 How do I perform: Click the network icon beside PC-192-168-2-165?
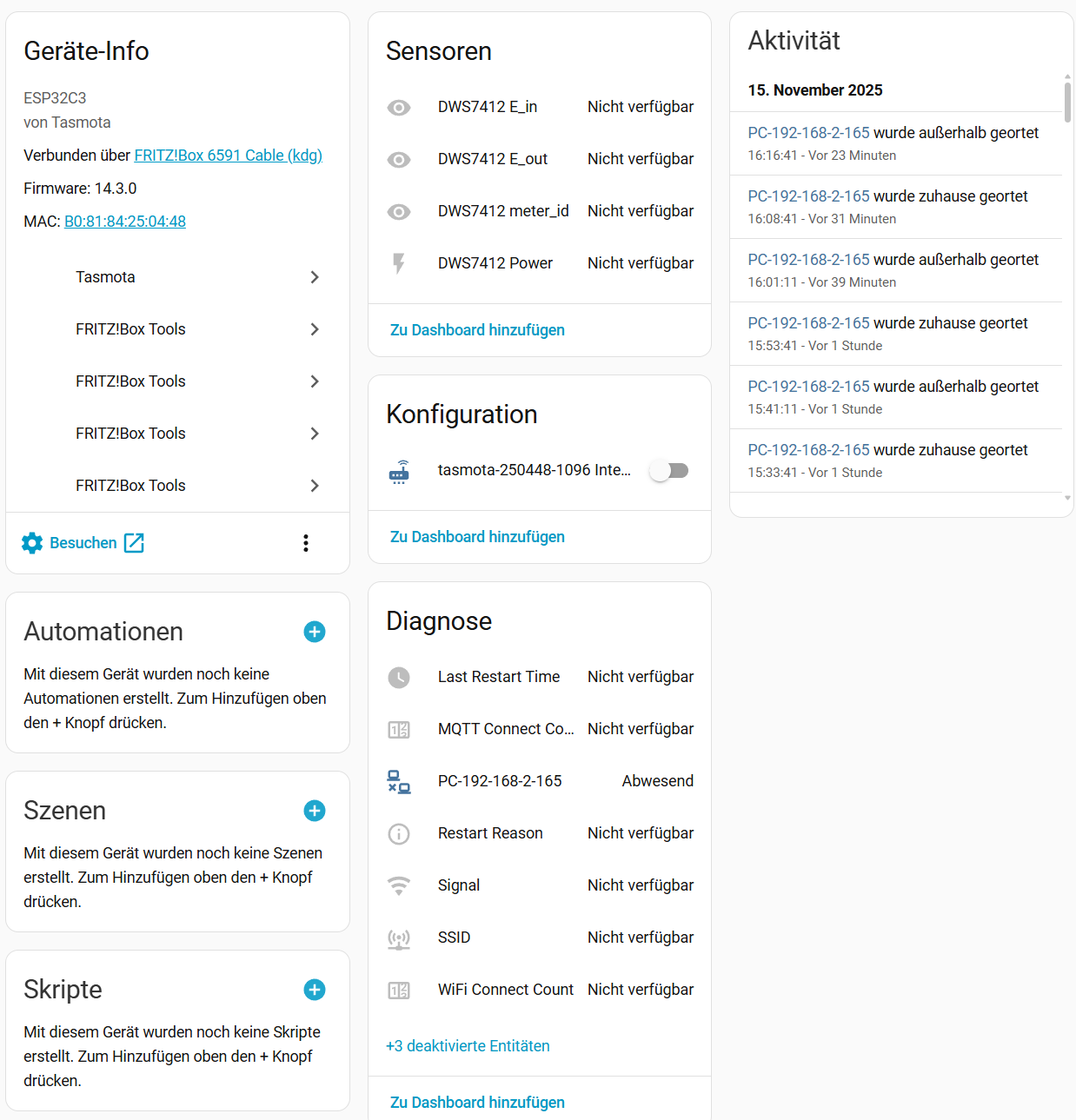[399, 781]
